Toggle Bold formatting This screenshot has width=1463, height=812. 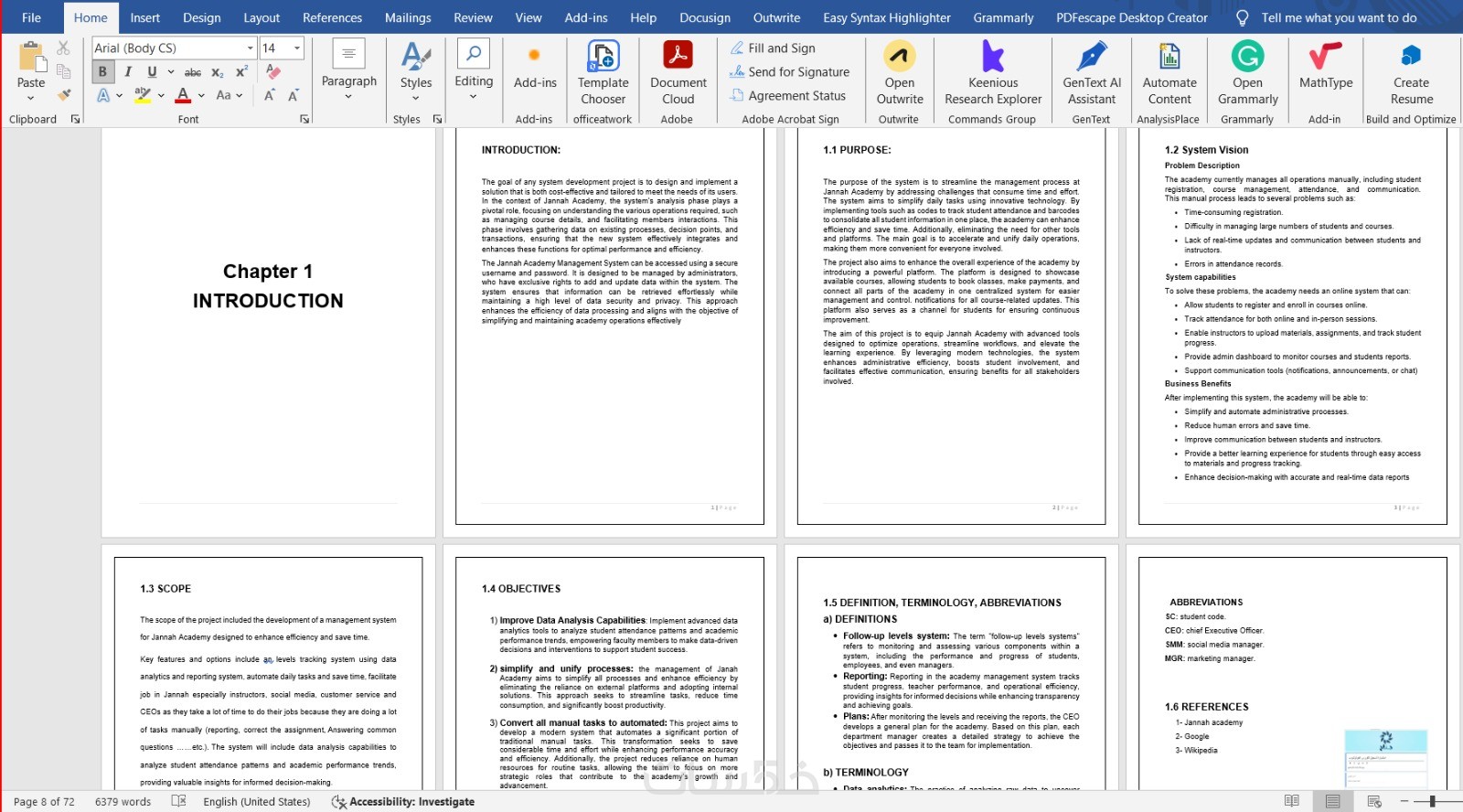point(102,71)
